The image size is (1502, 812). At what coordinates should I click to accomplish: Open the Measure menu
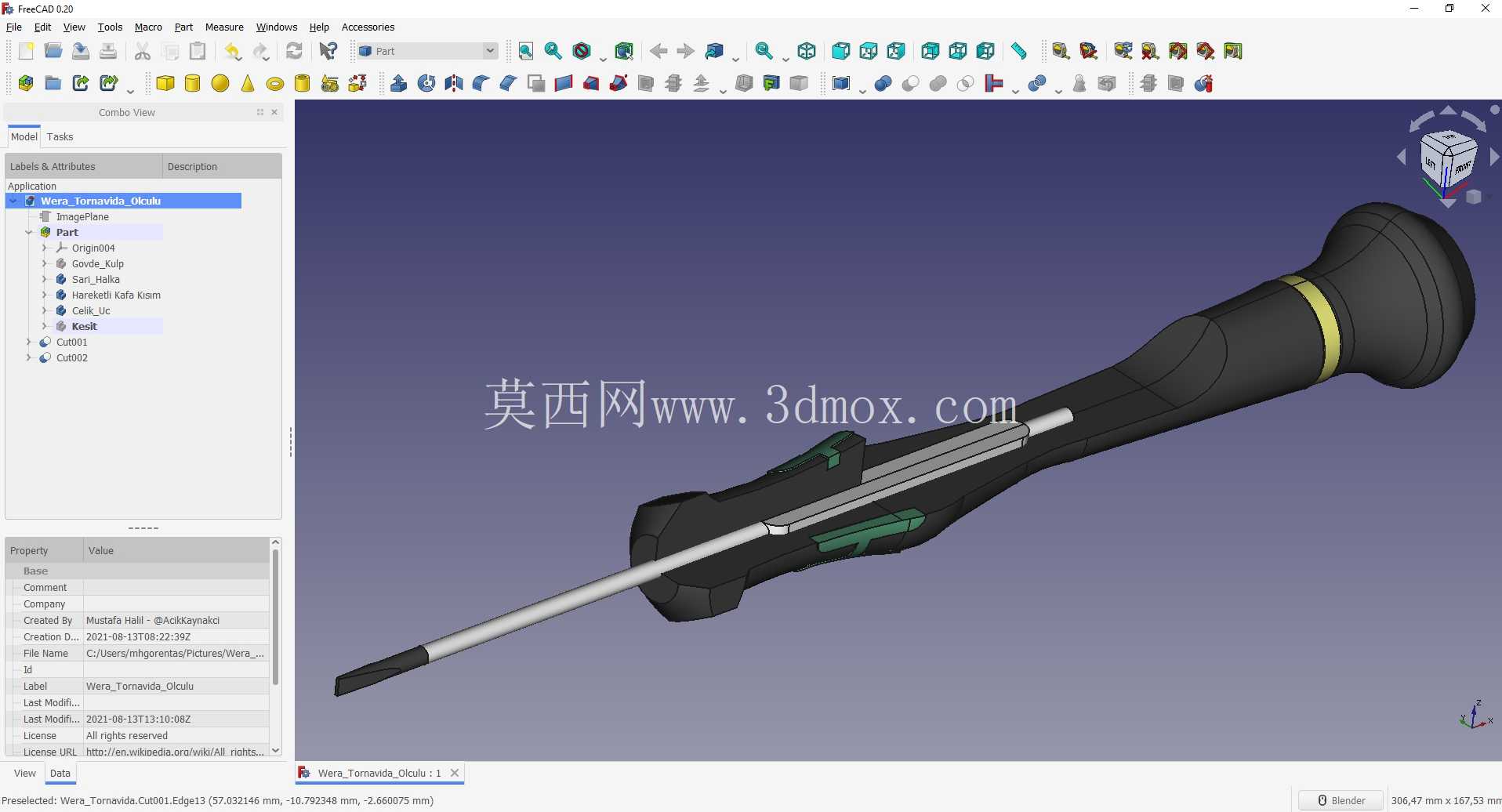pos(224,27)
